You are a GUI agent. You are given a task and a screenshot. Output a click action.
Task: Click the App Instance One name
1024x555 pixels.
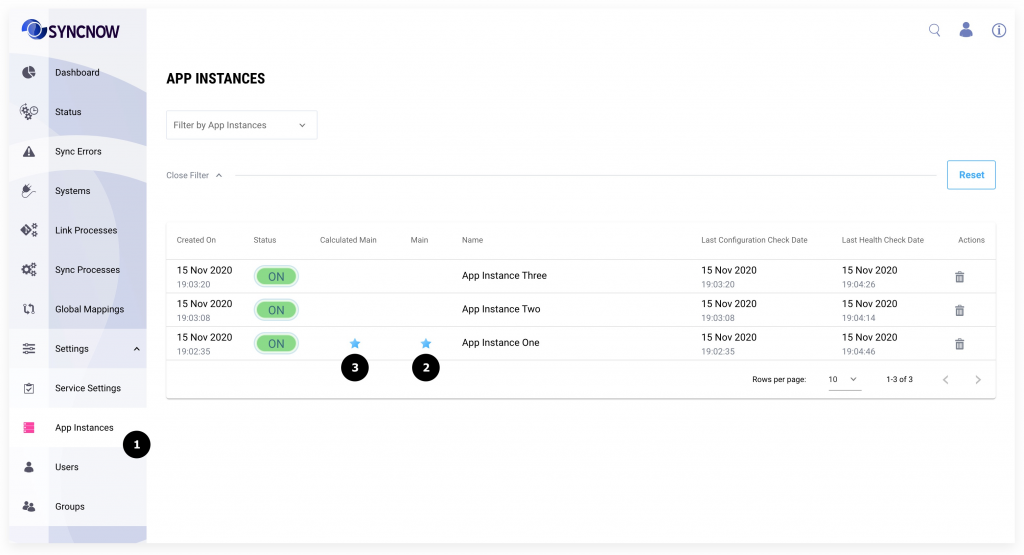(500, 343)
